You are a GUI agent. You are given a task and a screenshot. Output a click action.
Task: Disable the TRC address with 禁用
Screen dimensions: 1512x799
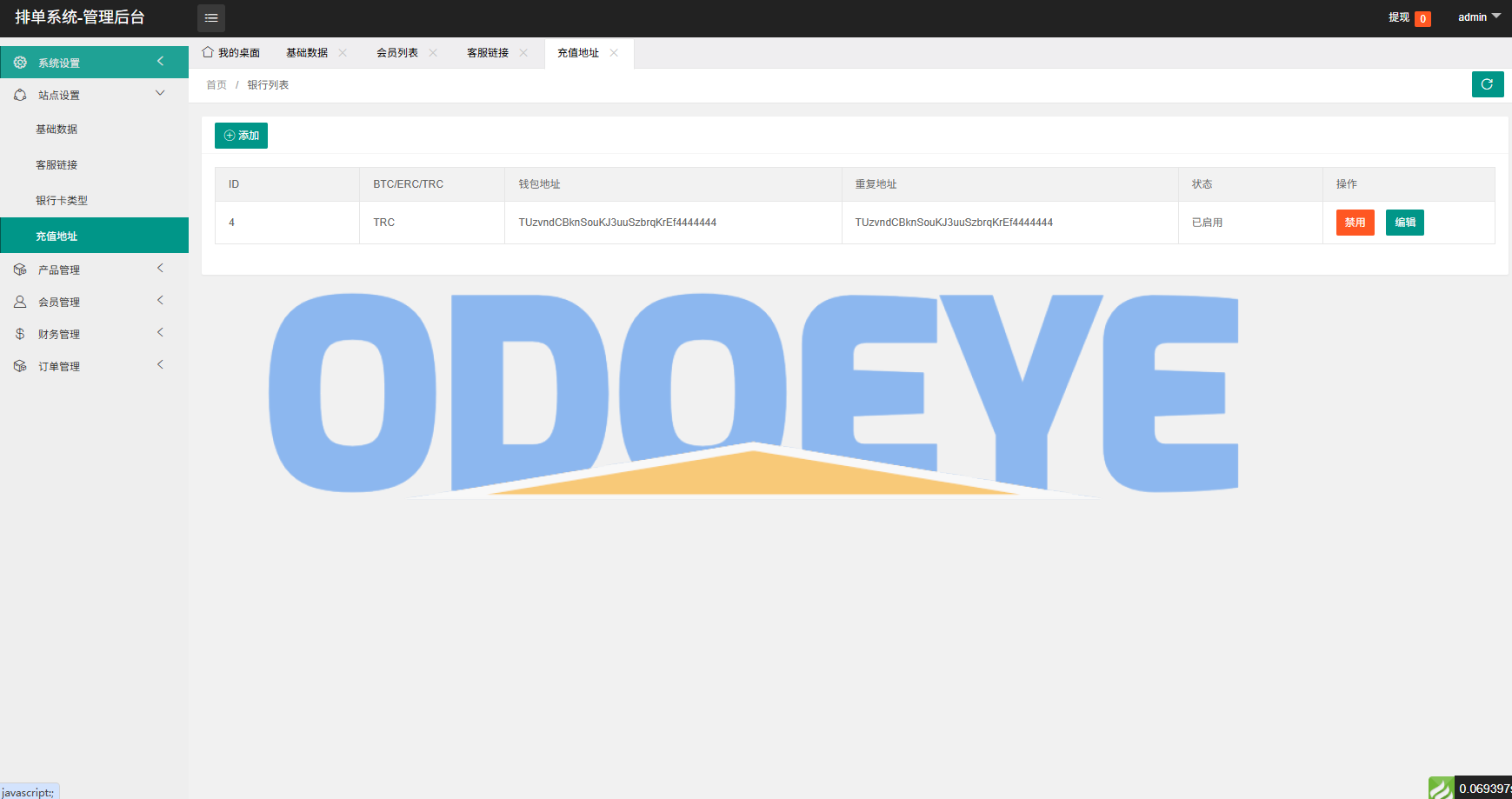[1355, 223]
